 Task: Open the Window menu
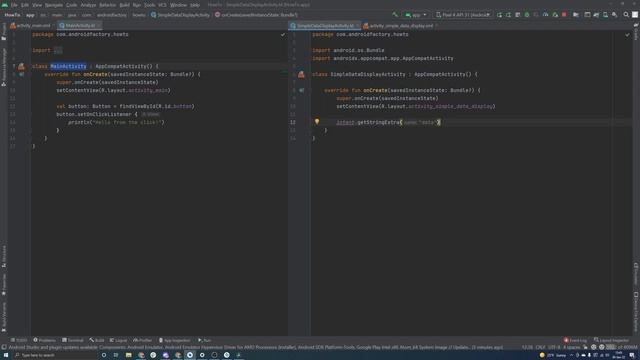click(178, 5)
